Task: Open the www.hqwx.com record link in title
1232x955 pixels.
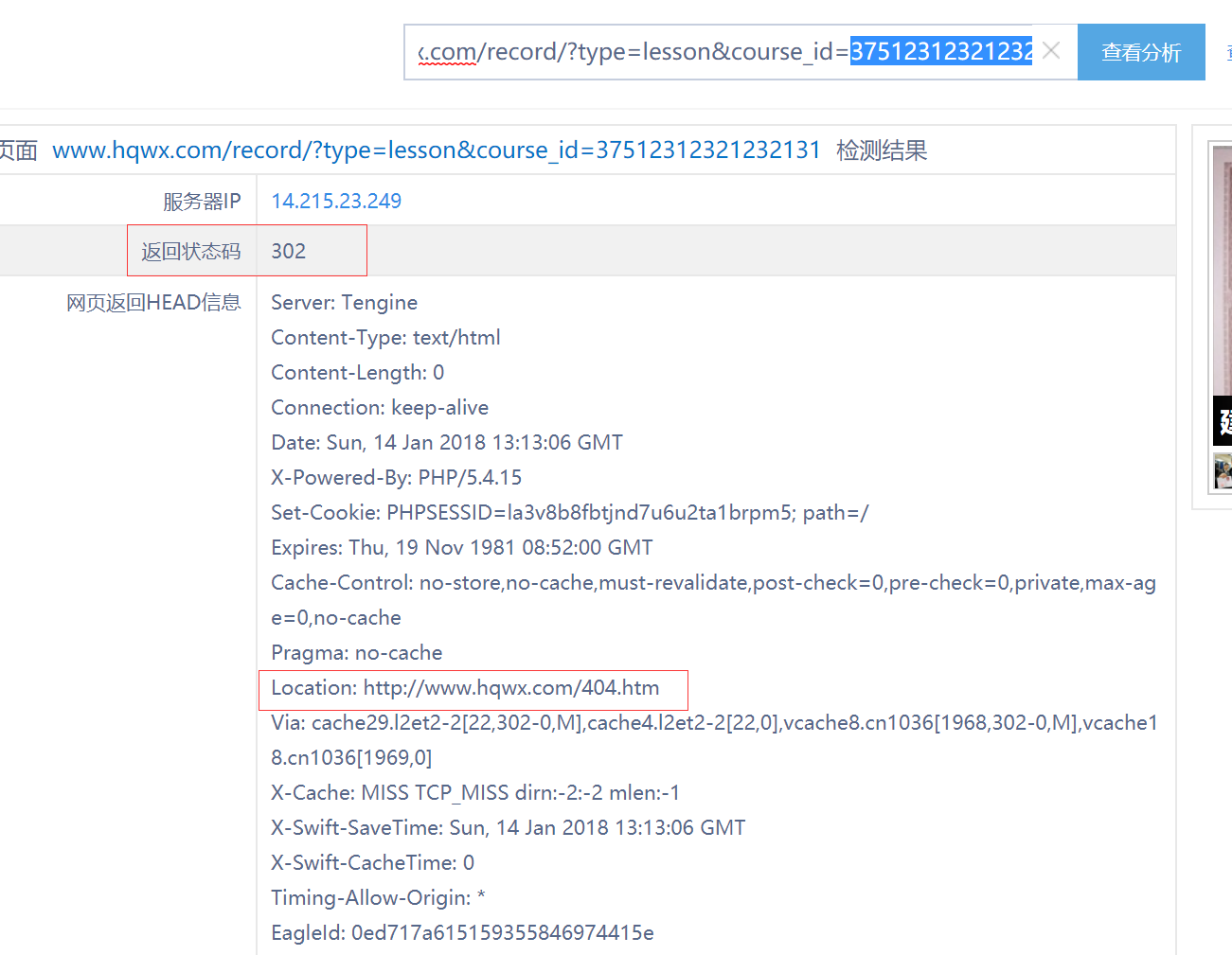Action: pos(436,150)
